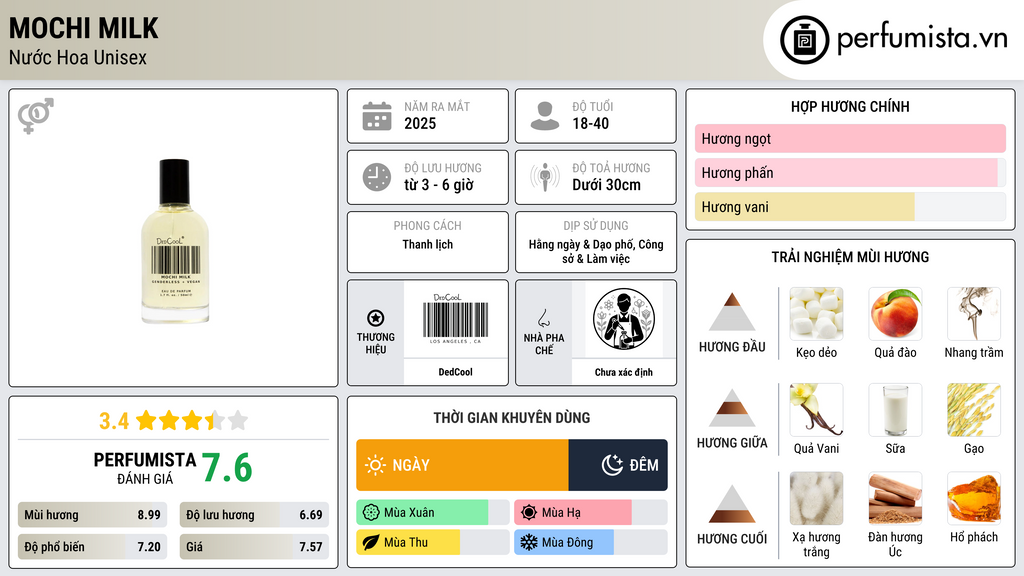
Task: Click the age range value 18-40
Action: 590,123
